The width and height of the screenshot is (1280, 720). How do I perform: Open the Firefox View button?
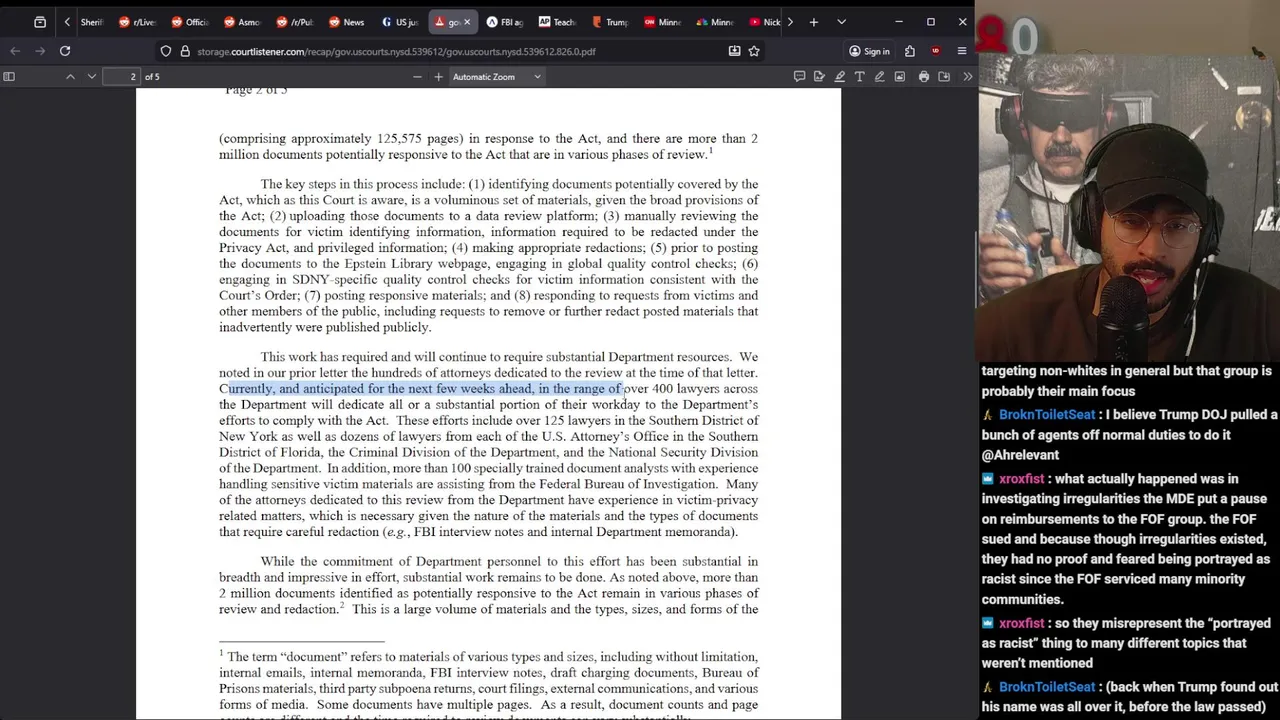coord(39,22)
